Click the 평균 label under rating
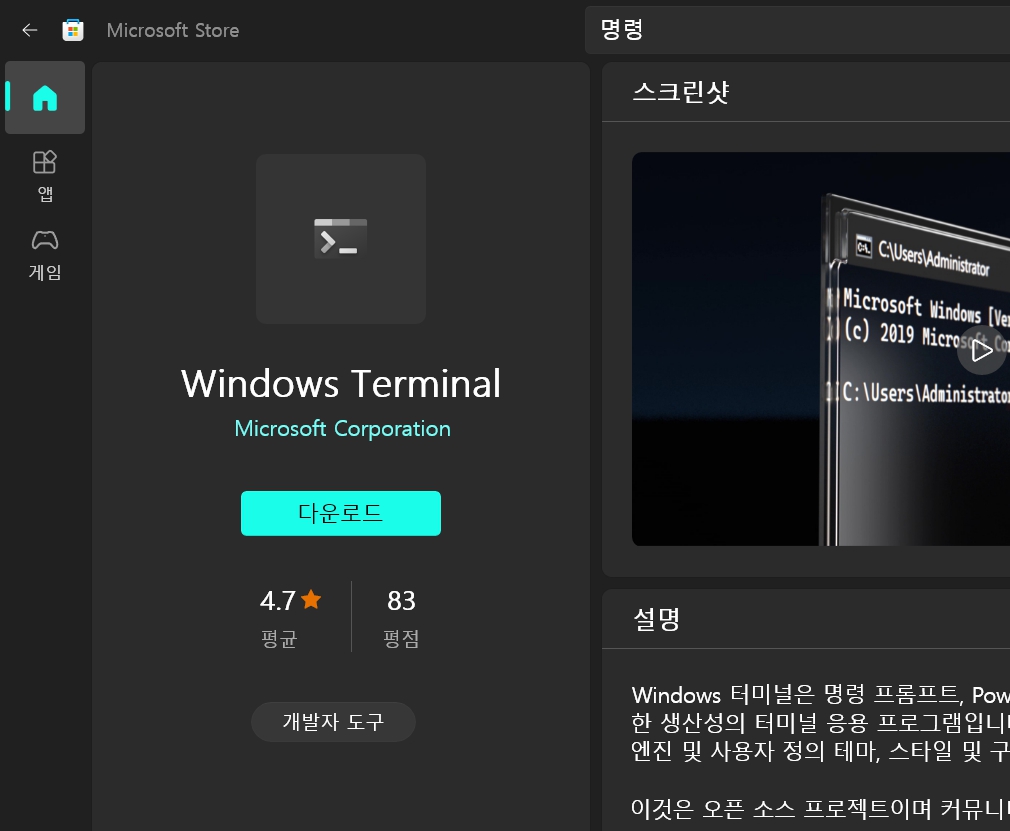1010x831 pixels. click(x=279, y=639)
